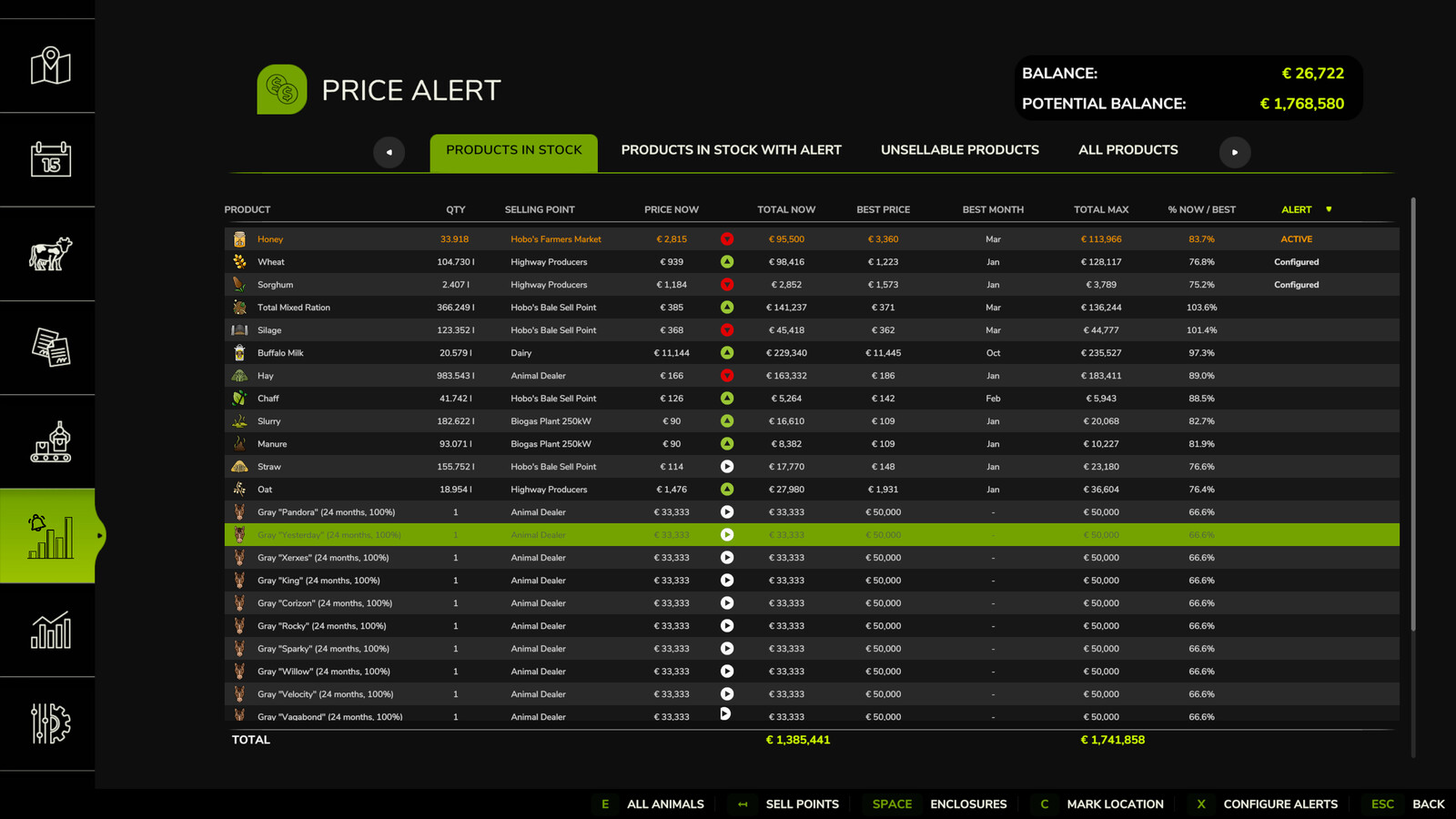
Task: Click the Back button
Action: [x=1408, y=804]
